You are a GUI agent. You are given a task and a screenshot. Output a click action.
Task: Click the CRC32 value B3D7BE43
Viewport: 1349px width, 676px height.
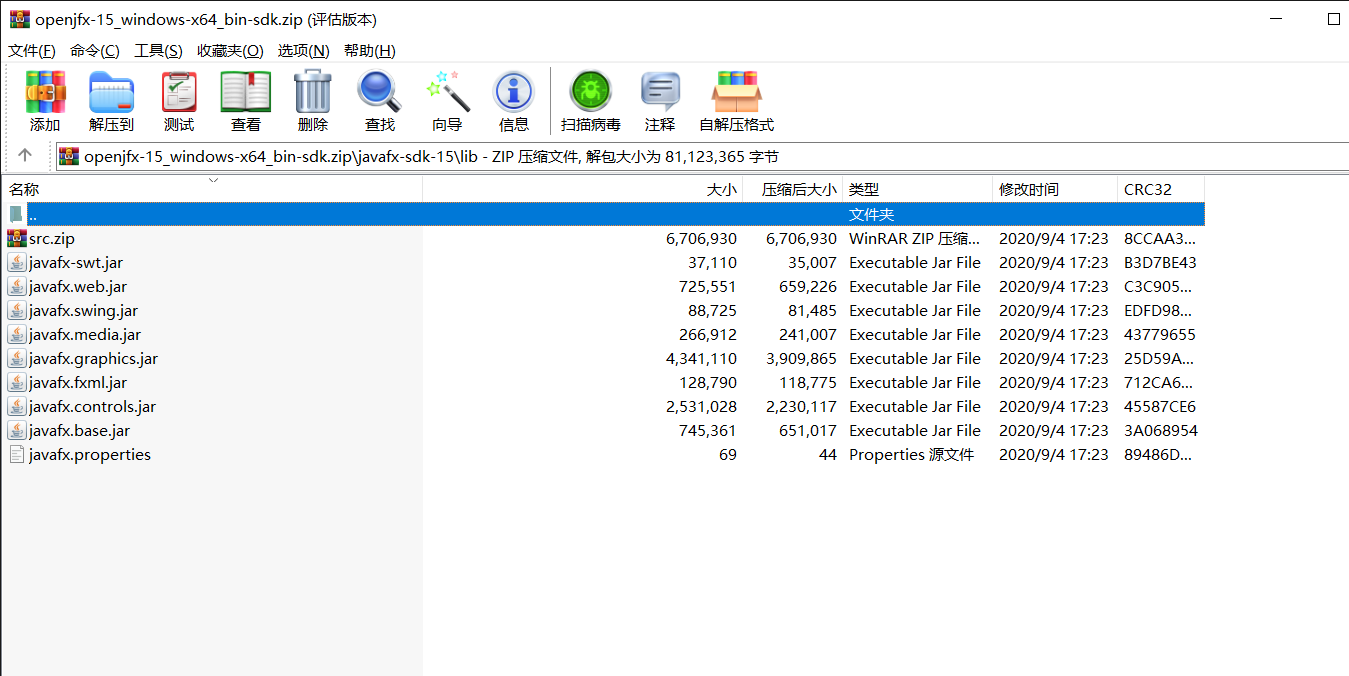tap(1160, 262)
